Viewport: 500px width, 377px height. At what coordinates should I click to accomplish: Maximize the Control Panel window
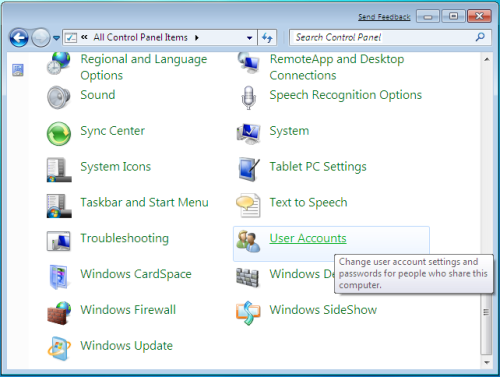click(453, 16)
